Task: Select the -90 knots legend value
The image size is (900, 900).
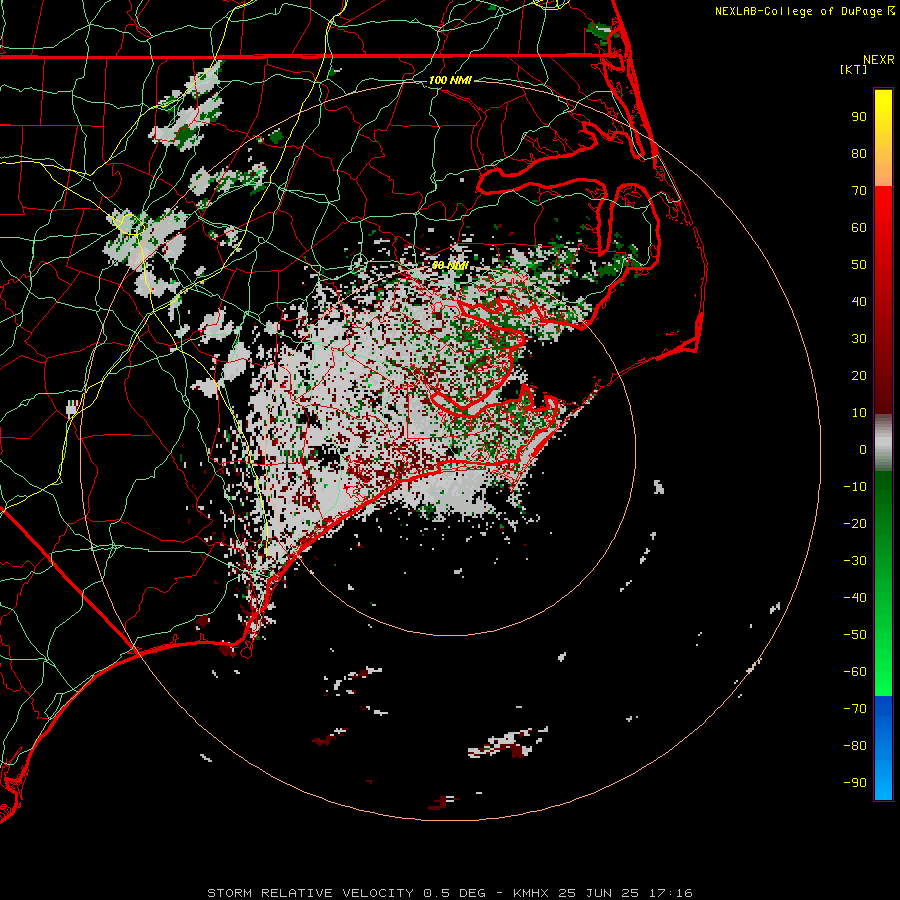Action: [x=855, y=782]
